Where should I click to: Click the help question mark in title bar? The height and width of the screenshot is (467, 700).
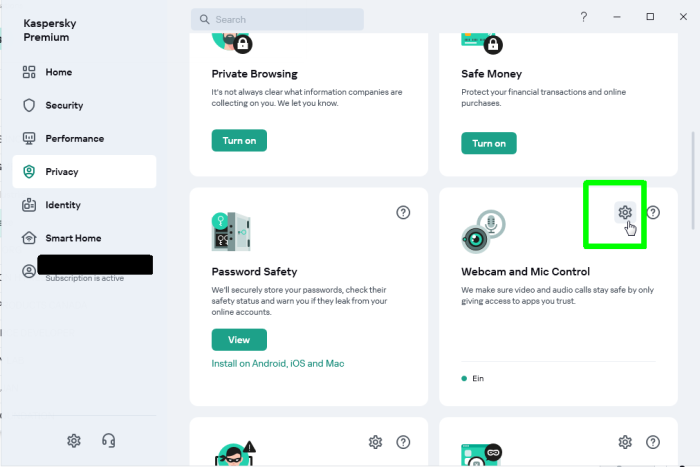pos(584,17)
